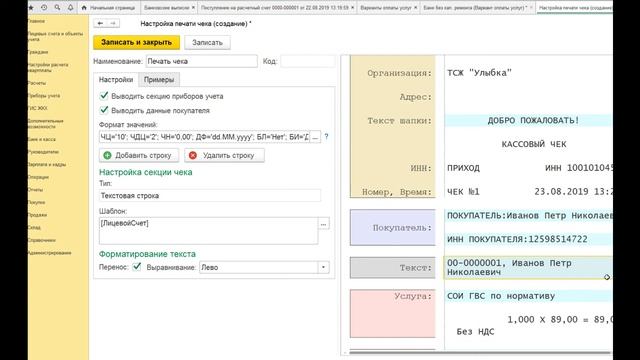The image size is (640, 360).
Task: Close the Банк без кап. ремонта tab
Action: click(x=531, y=8)
